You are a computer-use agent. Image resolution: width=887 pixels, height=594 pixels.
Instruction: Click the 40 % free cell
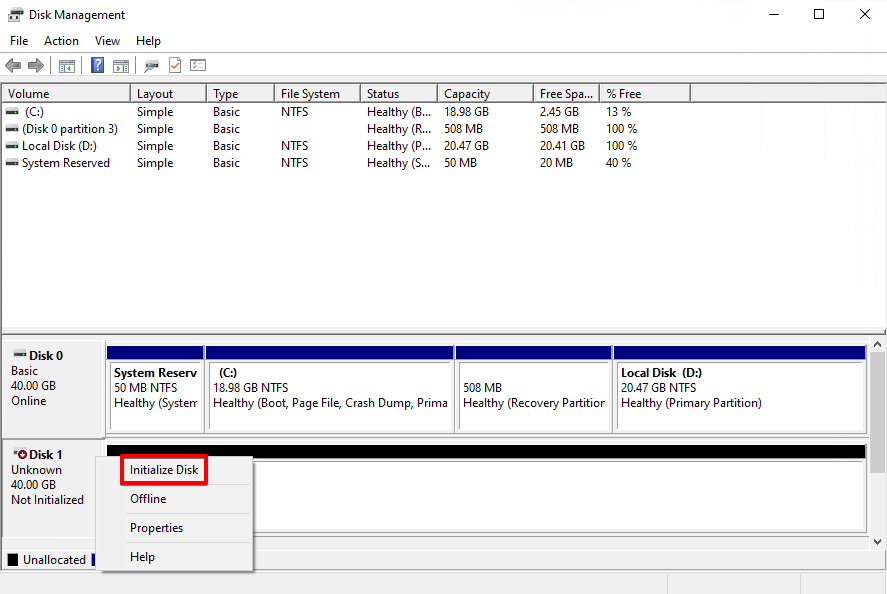click(618, 163)
